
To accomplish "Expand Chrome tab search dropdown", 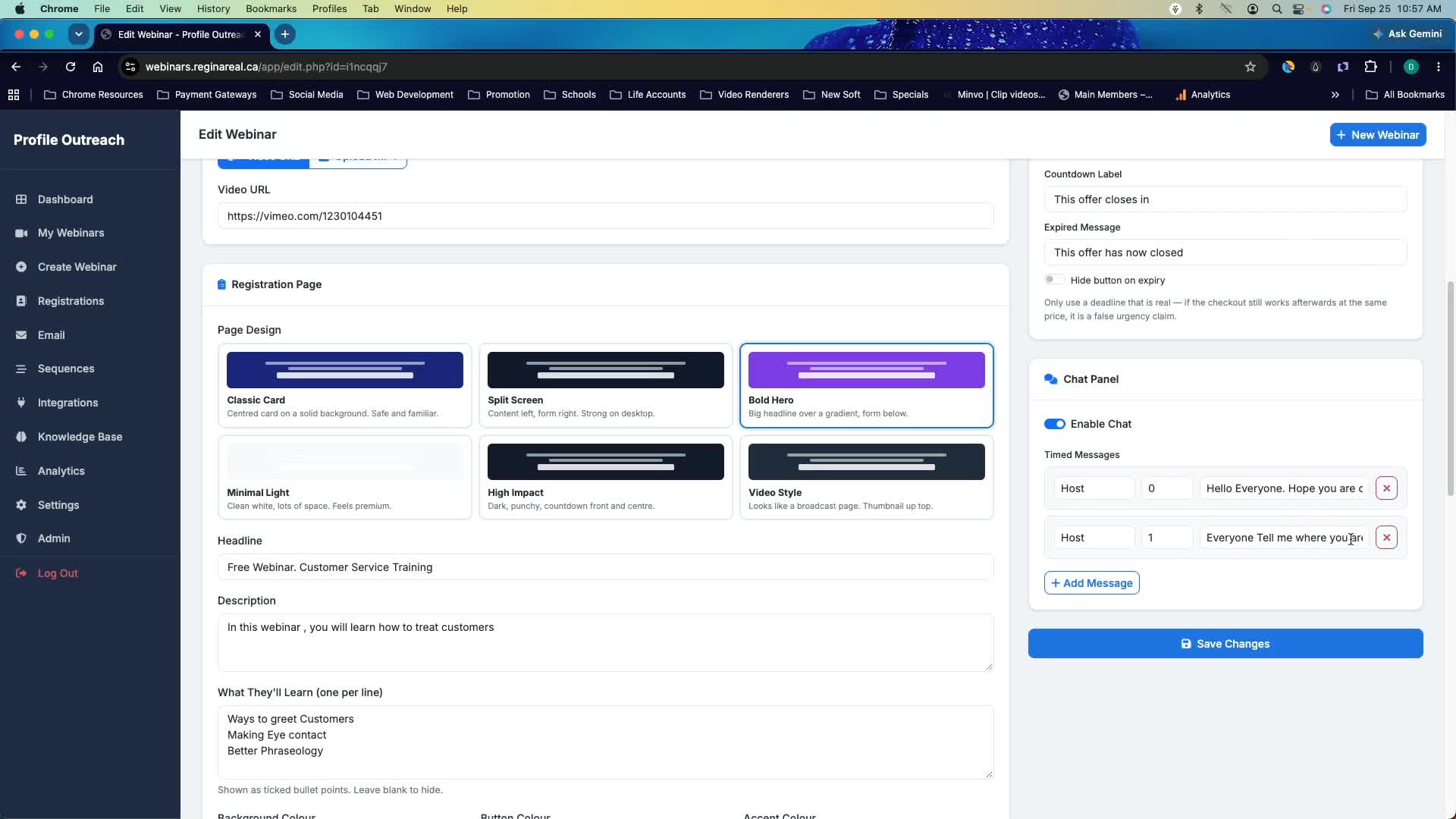I will coord(78,34).
